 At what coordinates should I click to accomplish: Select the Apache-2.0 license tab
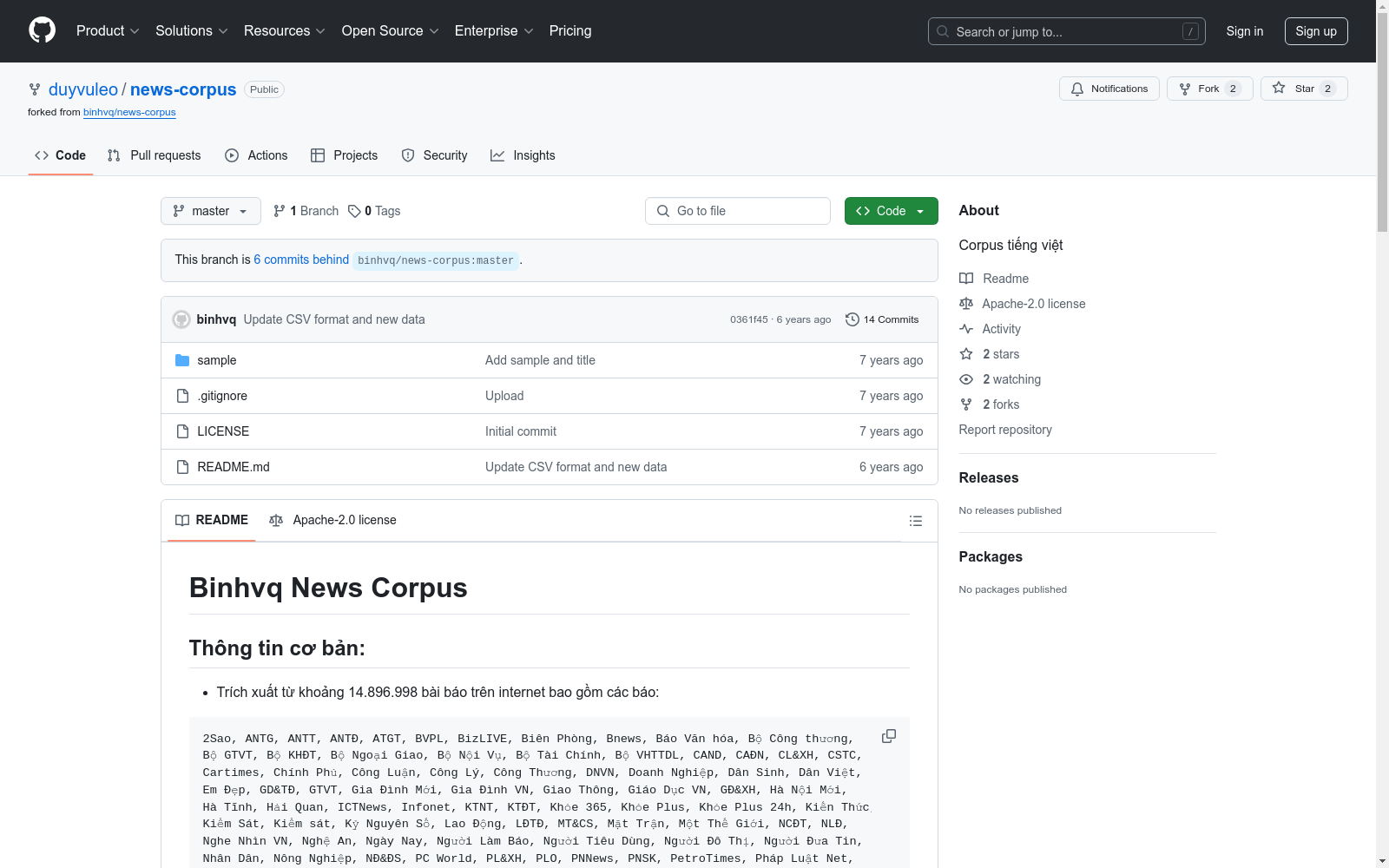pos(332,520)
